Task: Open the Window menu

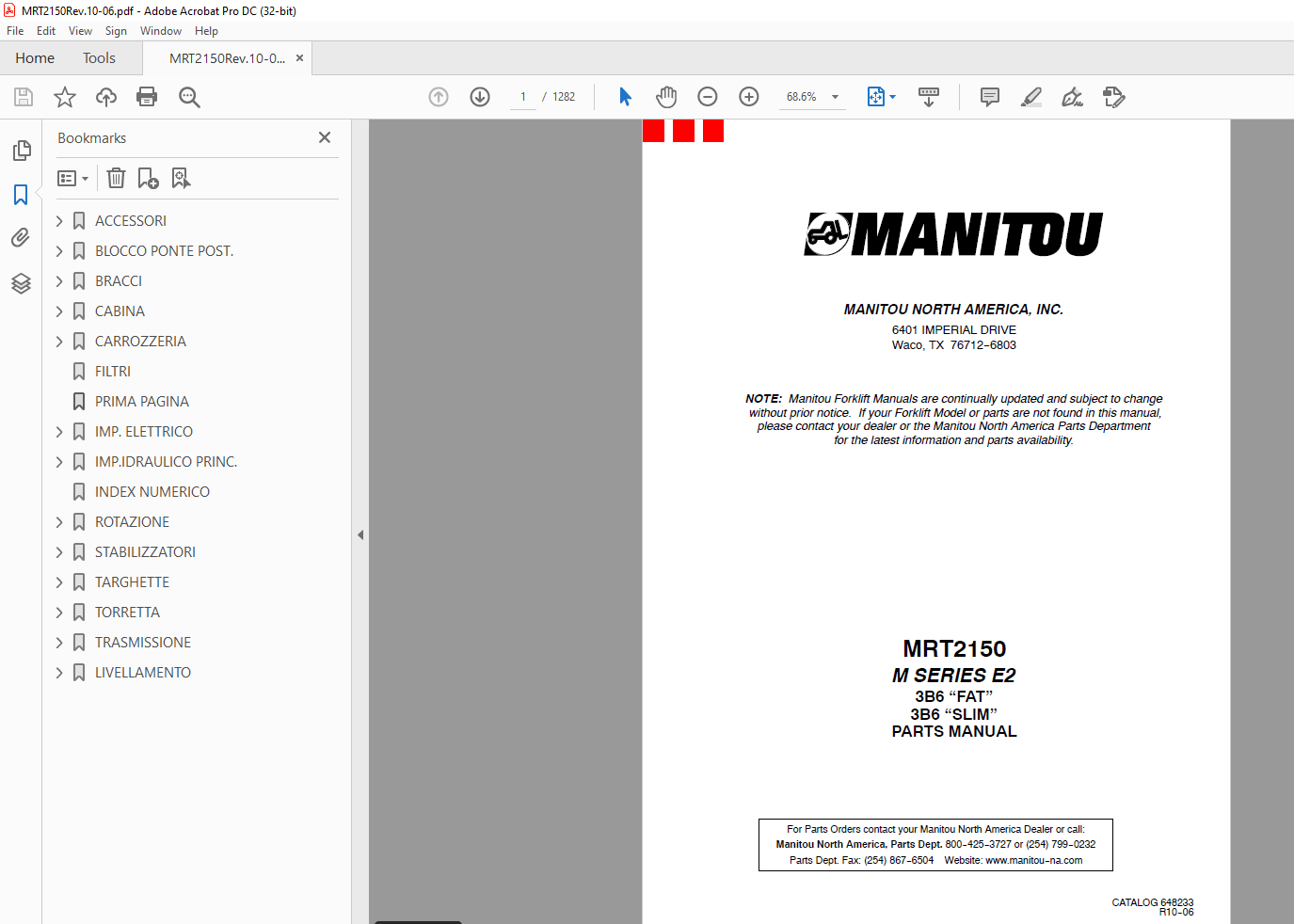Action: click(x=161, y=31)
